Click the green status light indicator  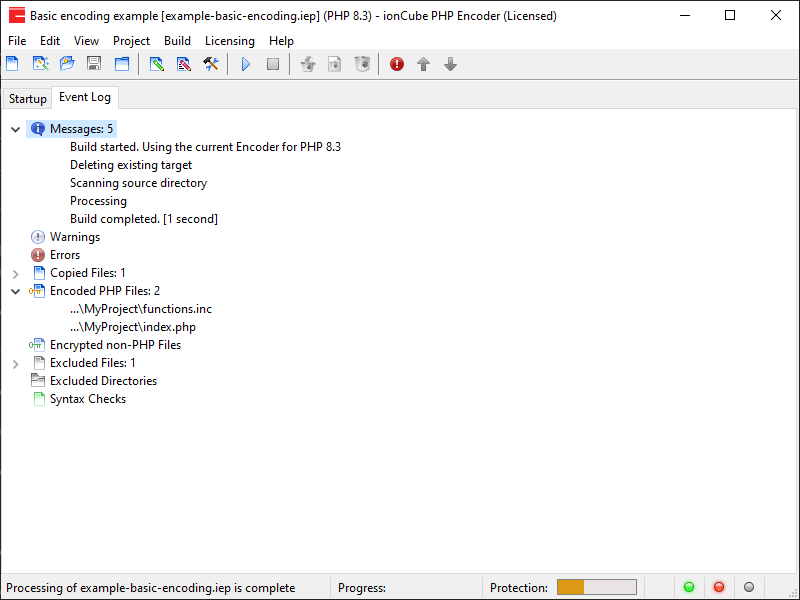coord(689,587)
